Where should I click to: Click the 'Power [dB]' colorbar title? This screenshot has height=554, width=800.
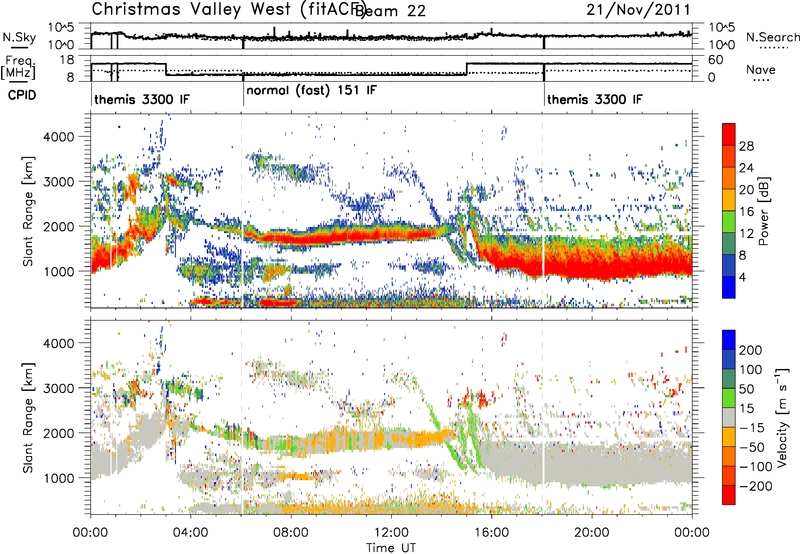(763, 211)
